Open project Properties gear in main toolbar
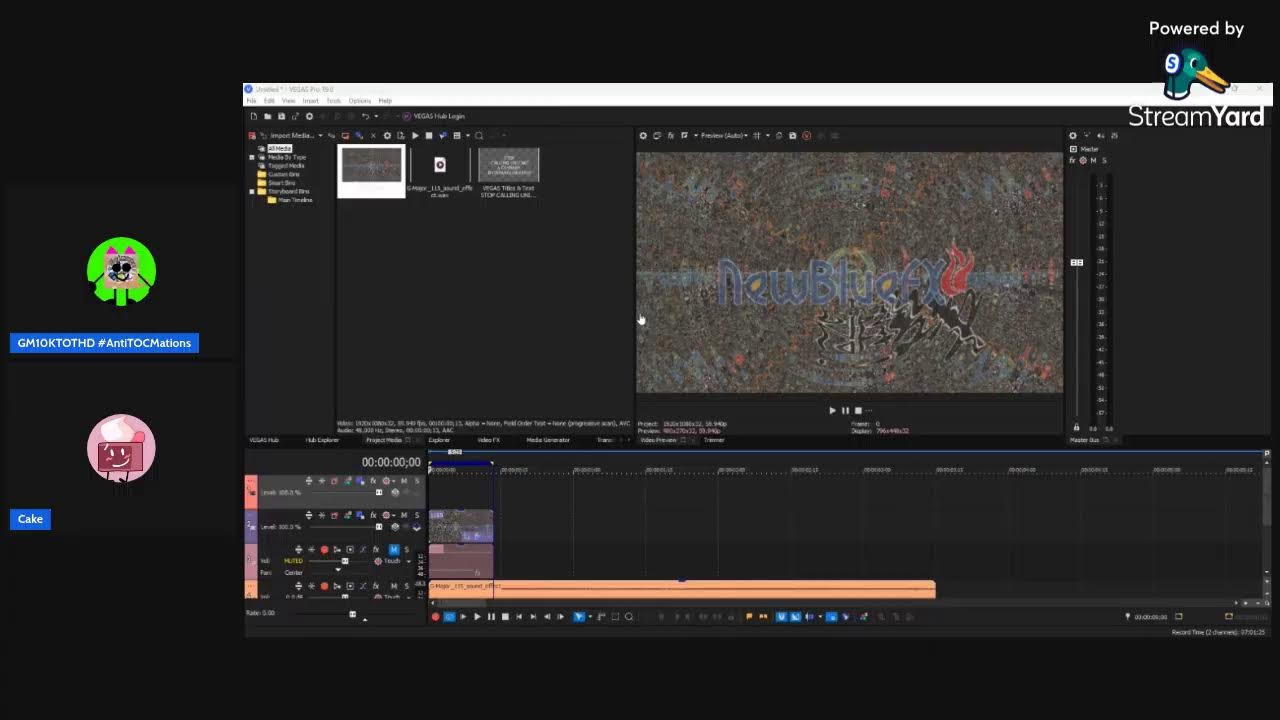This screenshot has height=720, width=1280. click(309, 116)
